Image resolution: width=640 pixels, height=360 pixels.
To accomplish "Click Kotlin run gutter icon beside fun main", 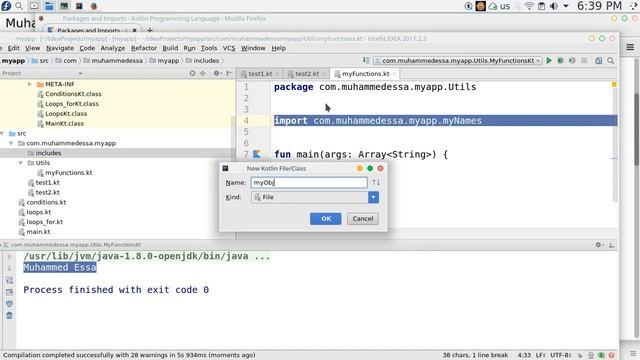I will click(x=257, y=154).
